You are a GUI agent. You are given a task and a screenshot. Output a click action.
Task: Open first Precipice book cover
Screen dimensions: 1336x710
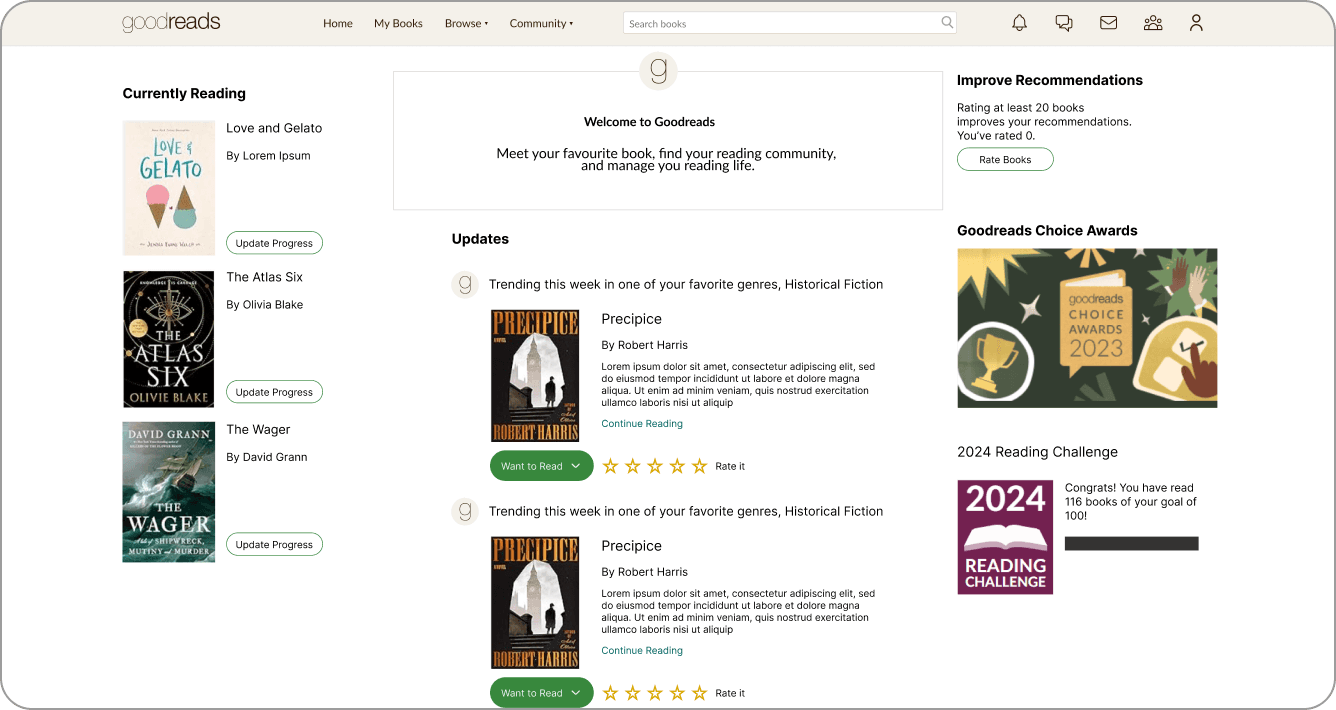pos(535,376)
